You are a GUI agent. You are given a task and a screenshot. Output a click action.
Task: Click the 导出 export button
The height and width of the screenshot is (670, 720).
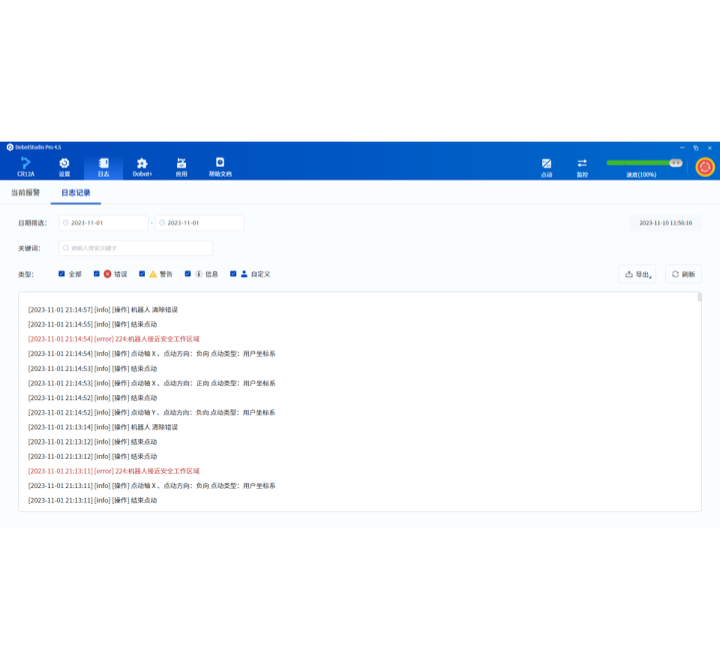pyautogui.click(x=637, y=274)
